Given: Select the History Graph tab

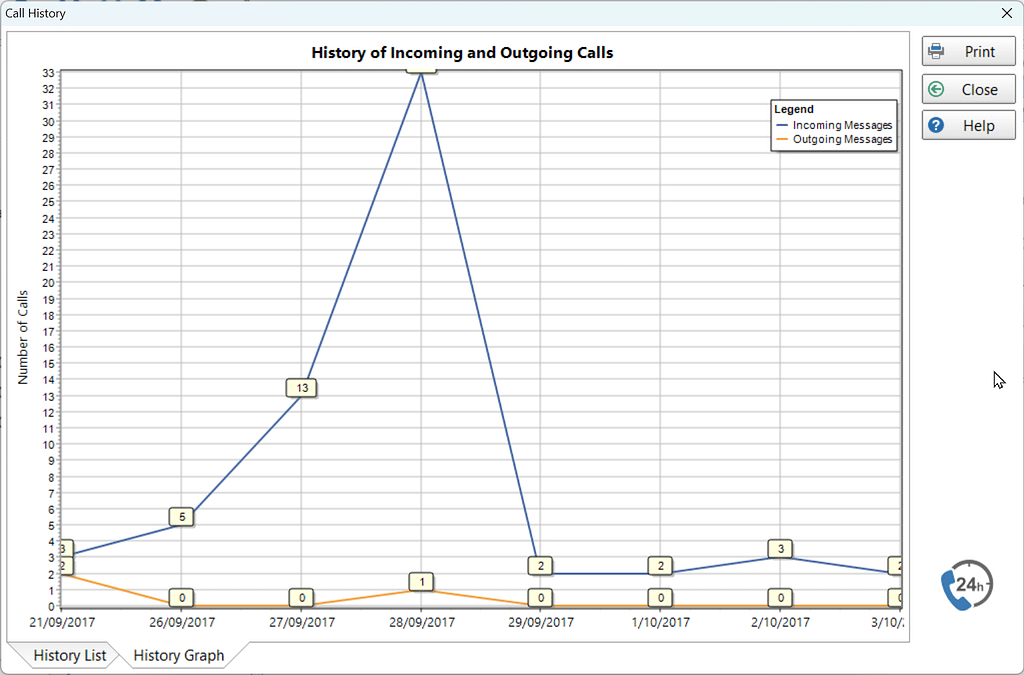Looking at the screenshot, I should pos(178,655).
